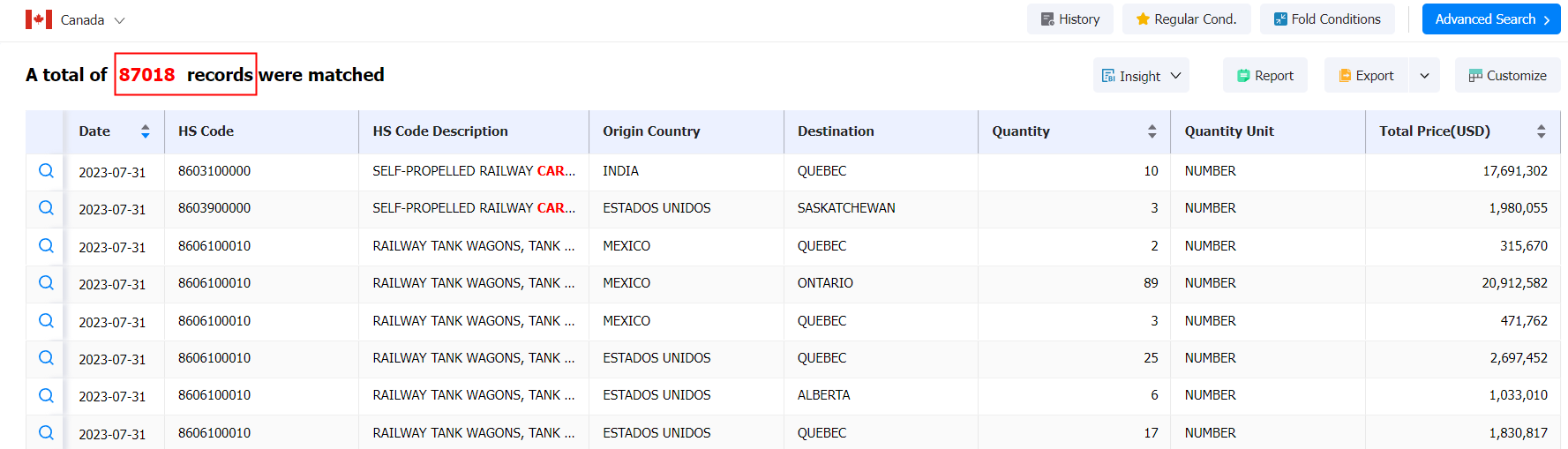The image size is (1568, 449).
Task: Expand the Export options arrow
Action: [x=1424, y=76]
